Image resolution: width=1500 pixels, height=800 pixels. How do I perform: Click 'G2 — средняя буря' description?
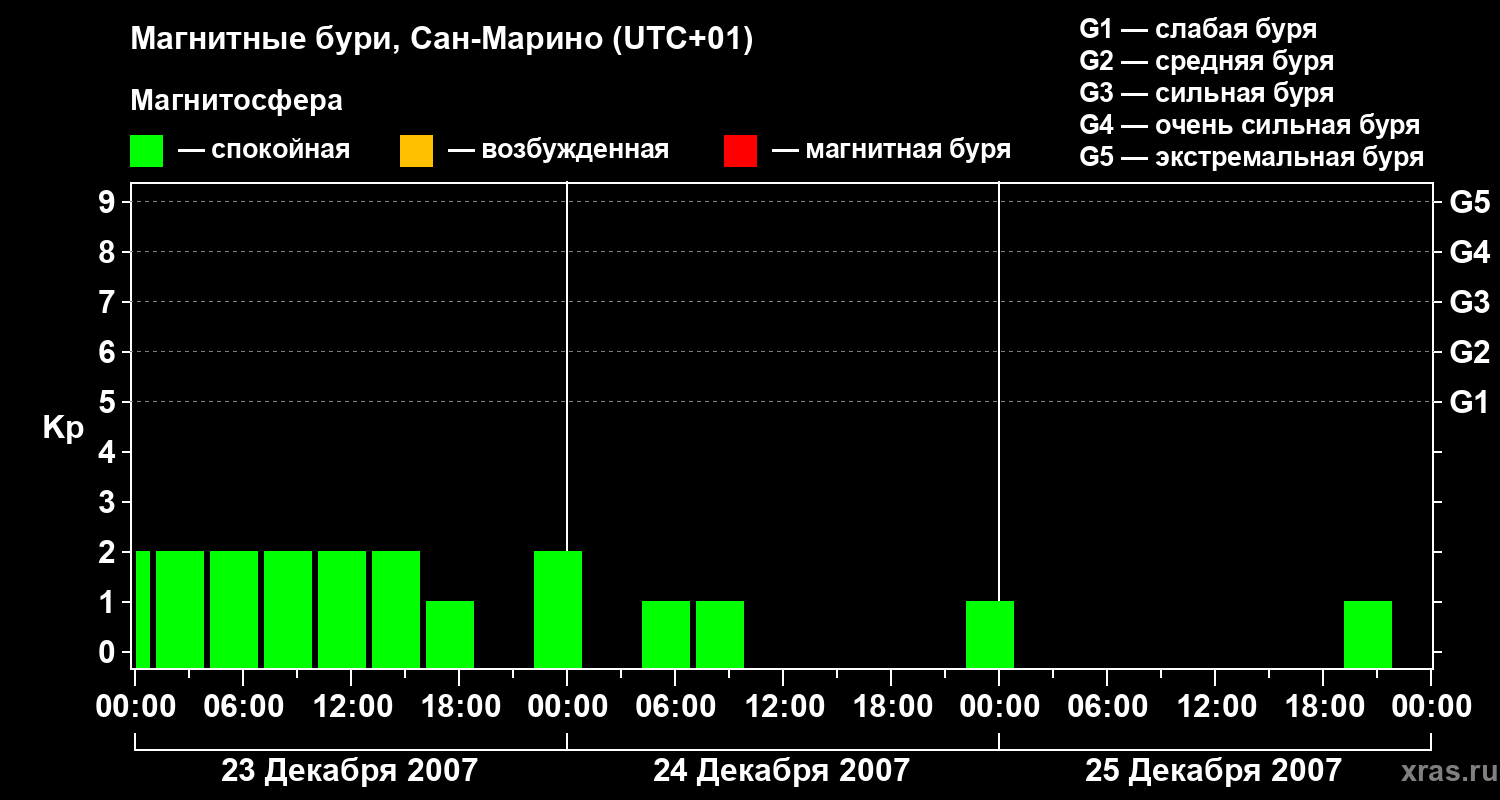[1206, 61]
